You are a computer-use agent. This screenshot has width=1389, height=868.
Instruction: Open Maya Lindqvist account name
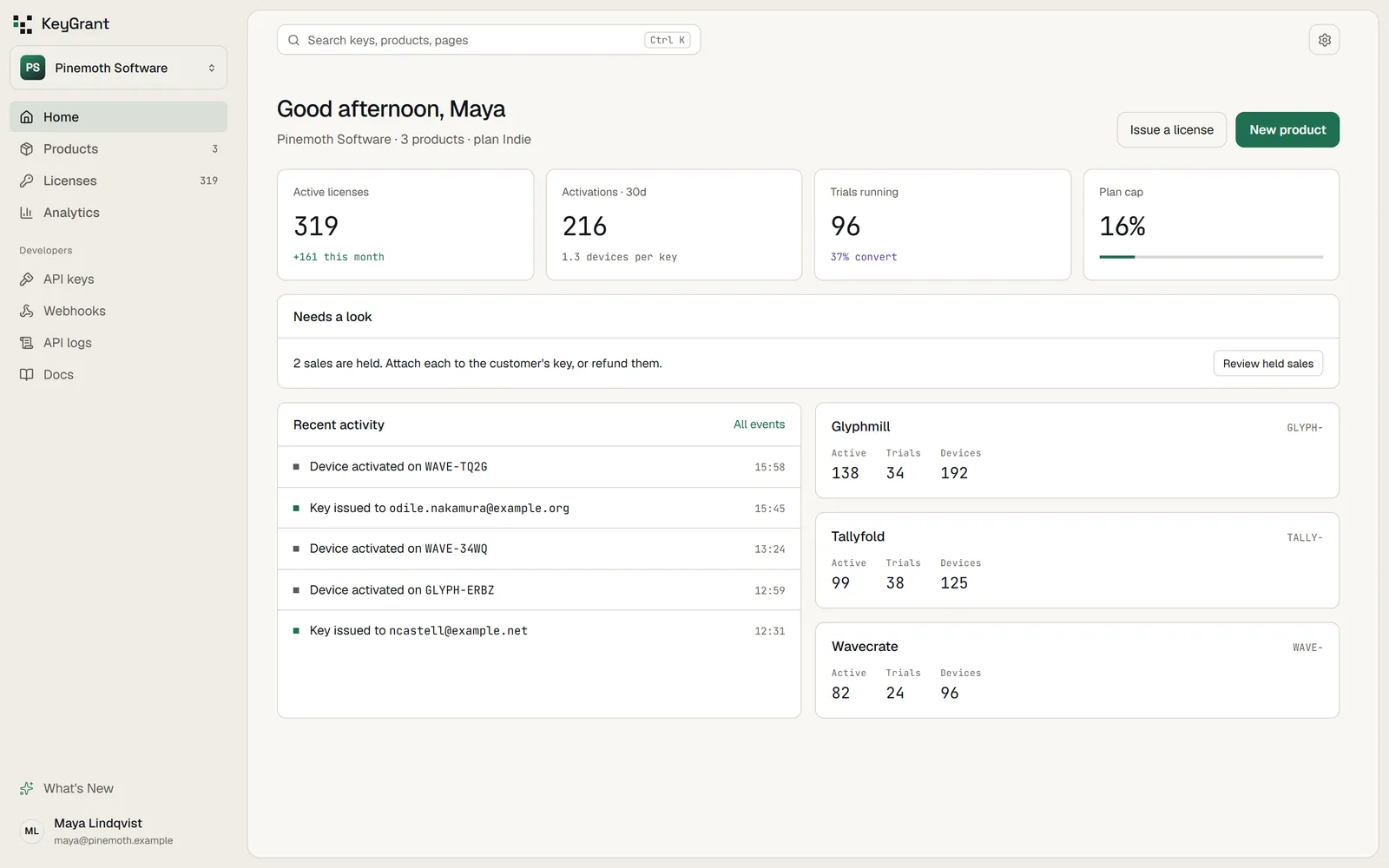98,823
